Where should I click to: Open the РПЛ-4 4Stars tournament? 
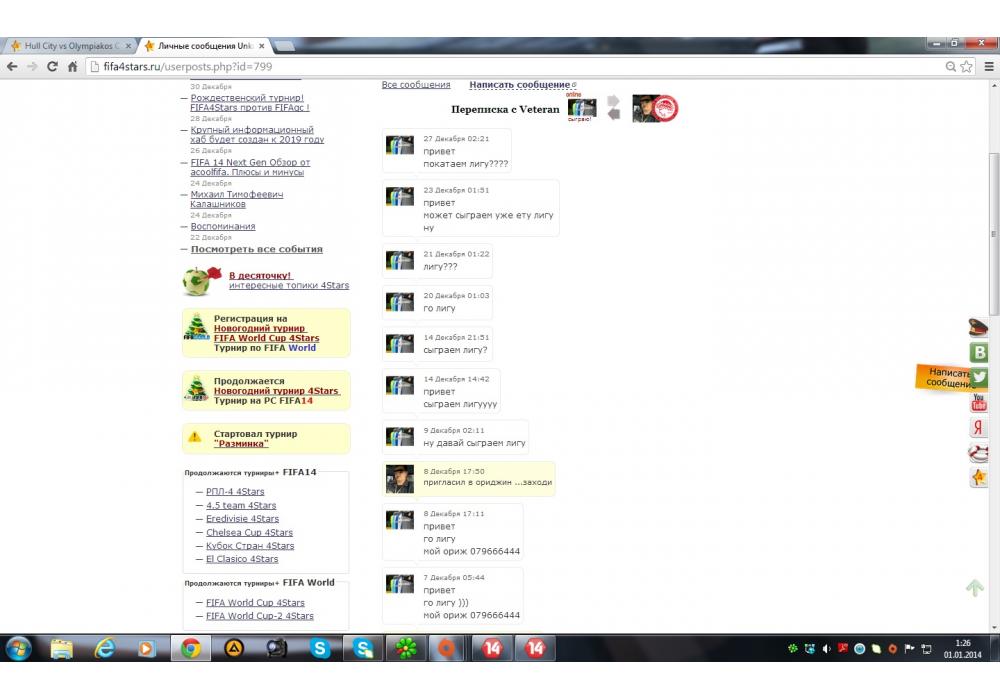[x=235, y=492]
